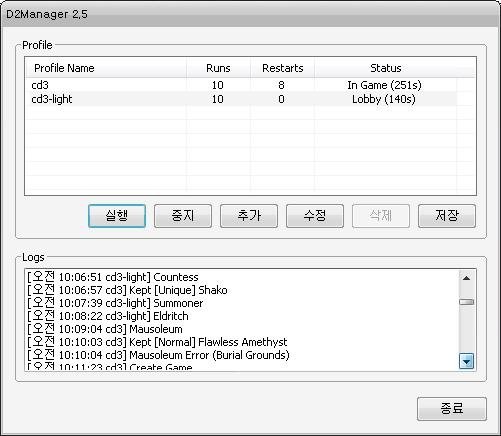
Task: Click the 추가 (Add) button
Action: click(249, 216)
